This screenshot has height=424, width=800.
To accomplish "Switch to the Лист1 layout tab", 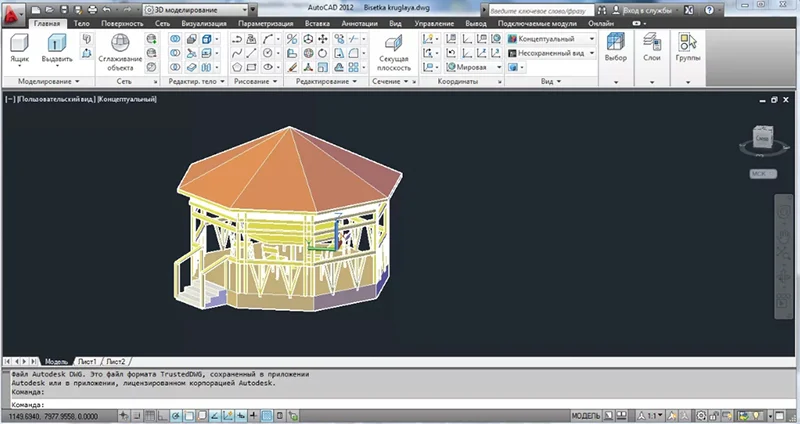I will (85, 359).
